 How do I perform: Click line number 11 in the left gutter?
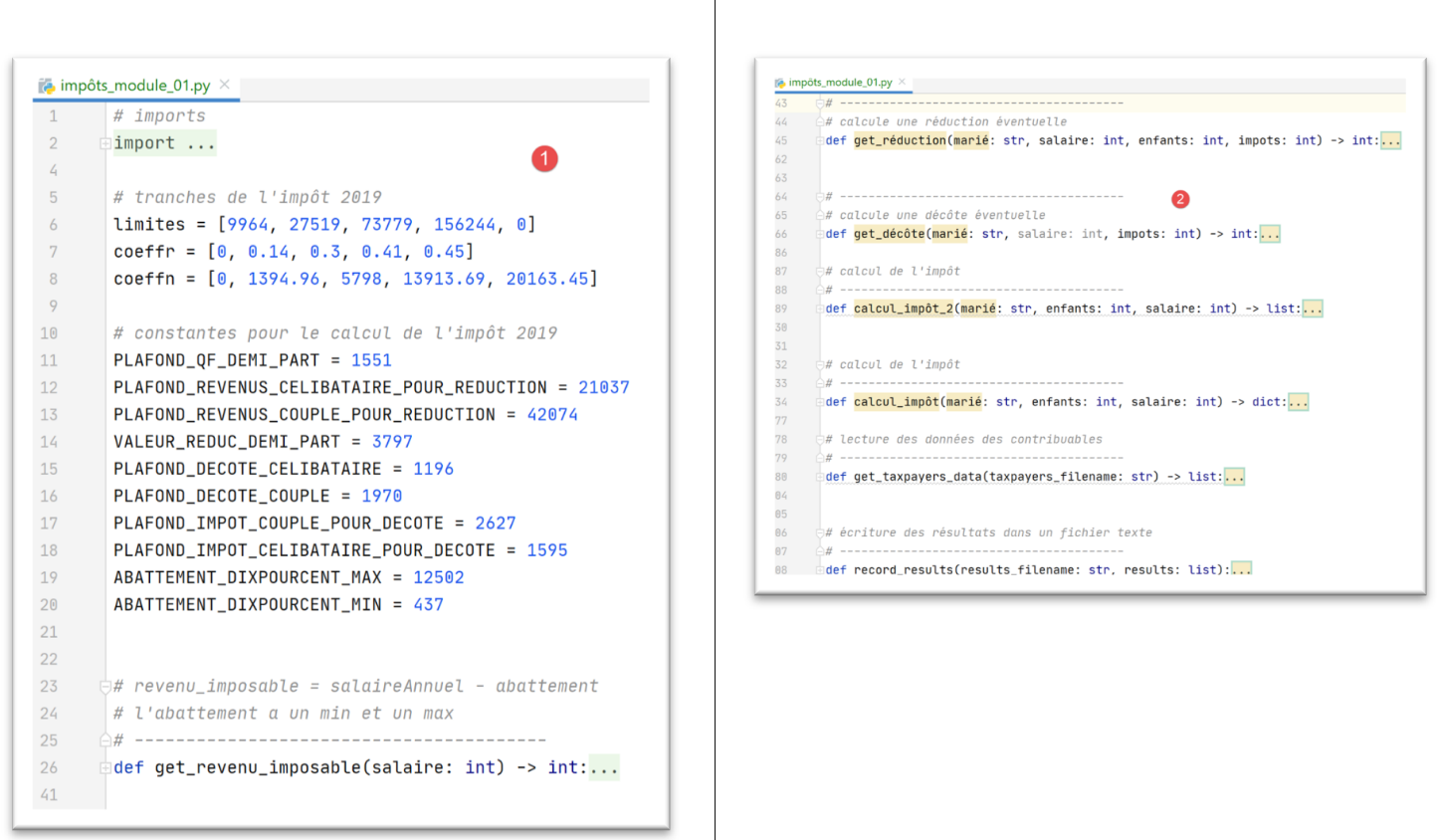(49, 360)
